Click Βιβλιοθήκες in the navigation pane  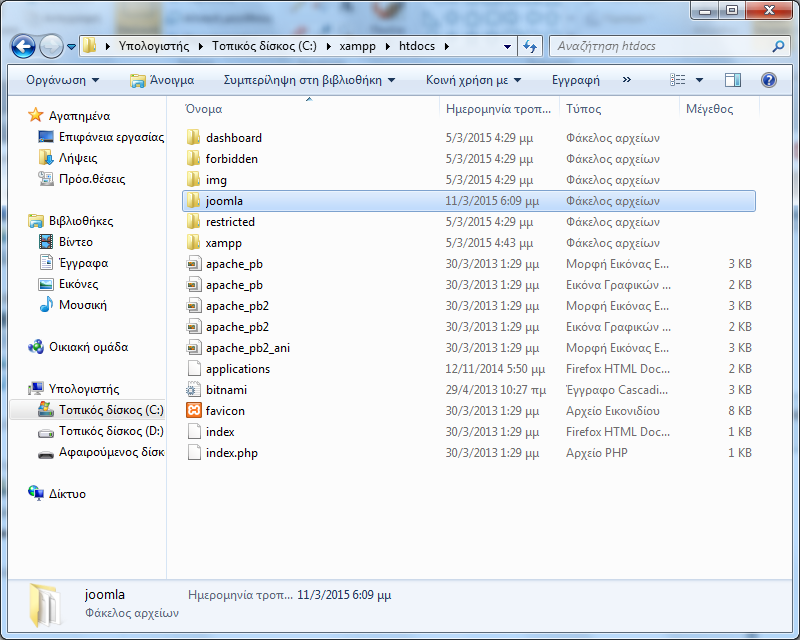[x=81, y=221]
